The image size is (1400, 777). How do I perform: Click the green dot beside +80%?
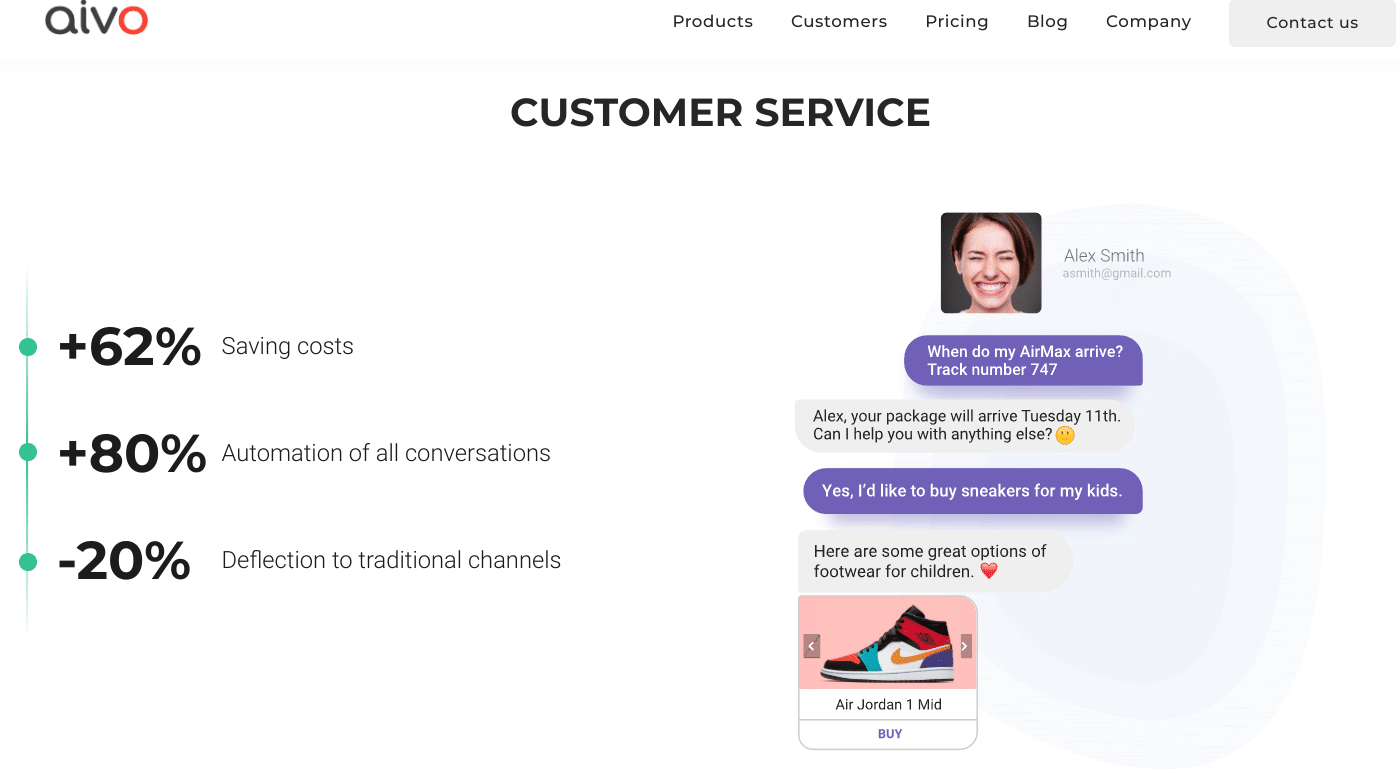tap(28, 453)
